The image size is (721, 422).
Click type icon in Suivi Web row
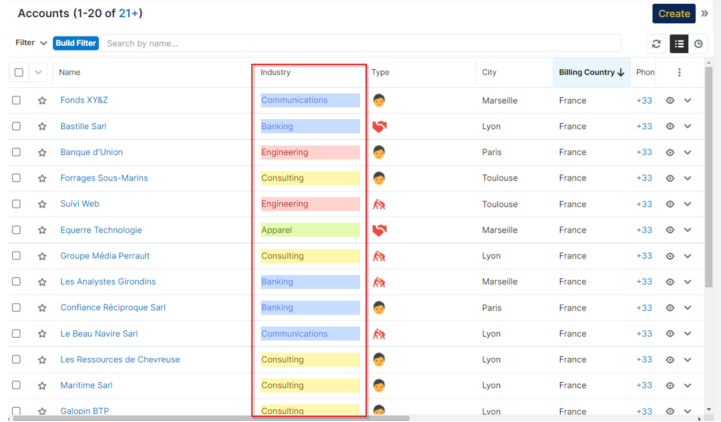click(379, 204)
